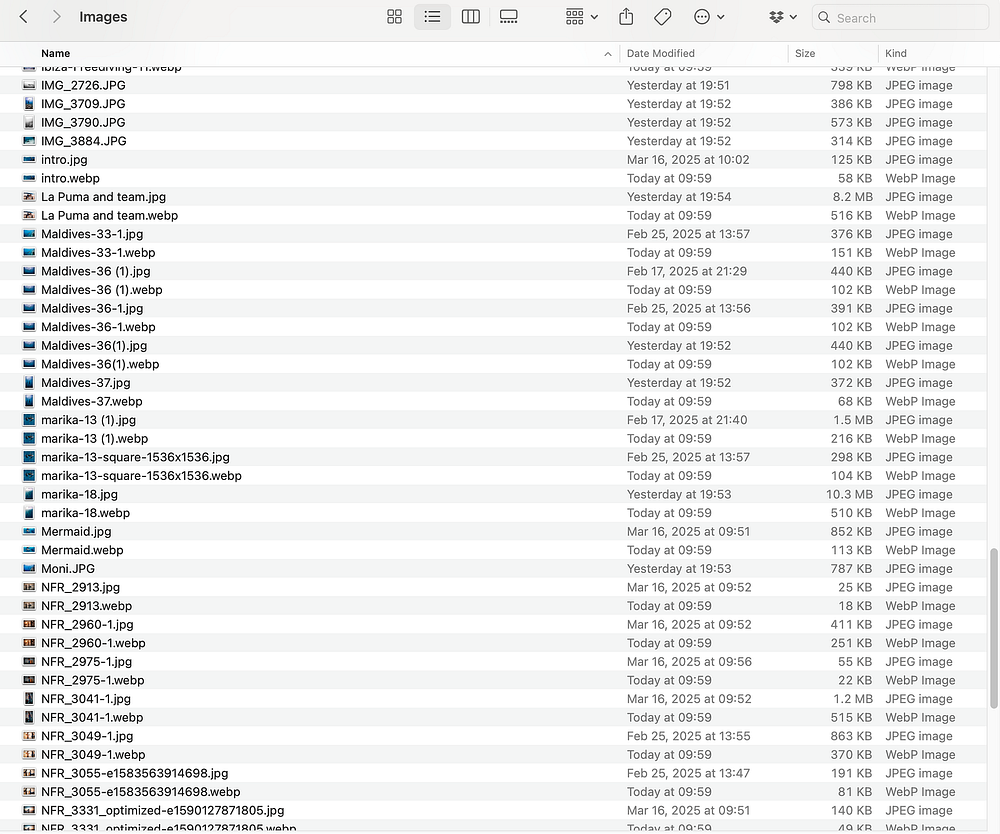Select file thumbnail icon of IMG_2726.JPG
Viewport: 1000px width, 834px height.
[x=29, y=85]
